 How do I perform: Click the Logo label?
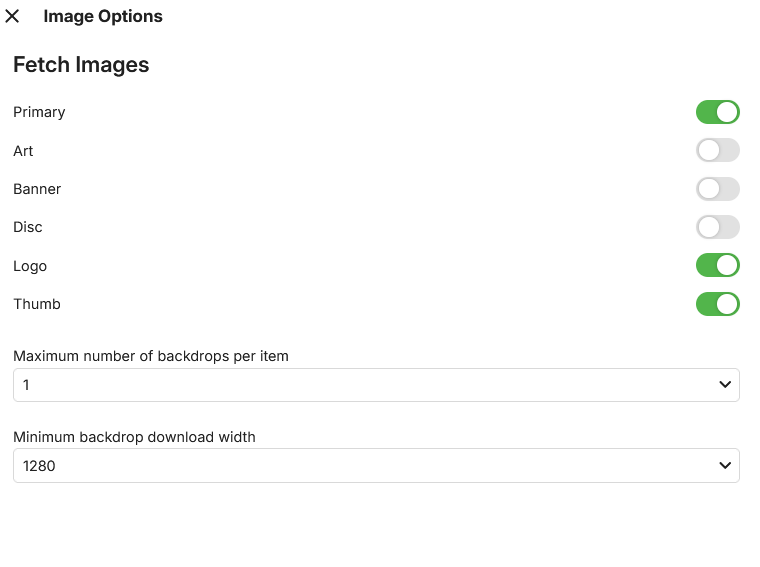pyautogui.click(x=30, y=266)
